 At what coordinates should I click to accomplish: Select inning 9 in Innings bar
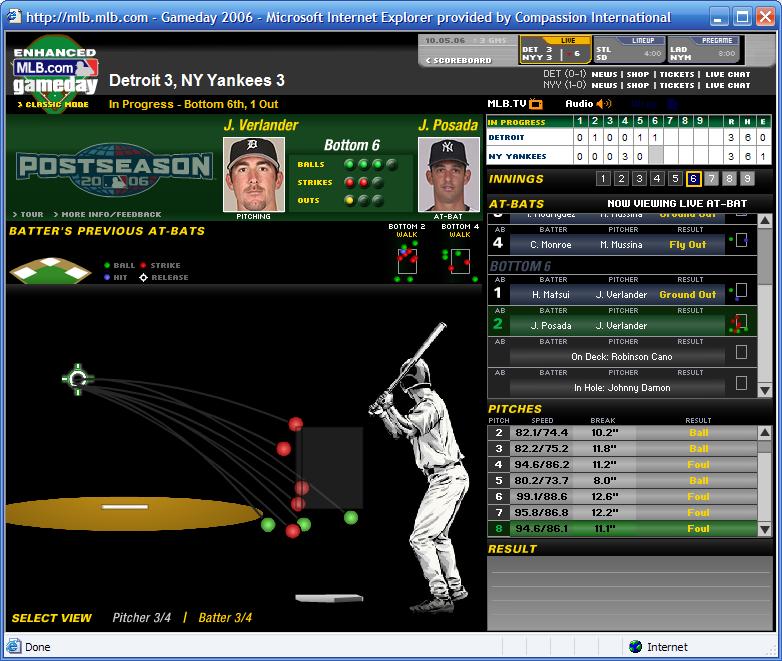coord(747,179)
